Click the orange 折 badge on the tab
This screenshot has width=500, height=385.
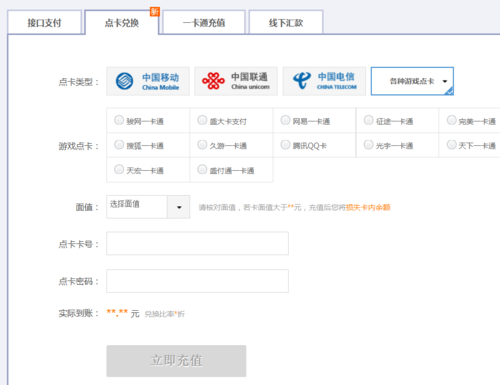tap(155, 12)
